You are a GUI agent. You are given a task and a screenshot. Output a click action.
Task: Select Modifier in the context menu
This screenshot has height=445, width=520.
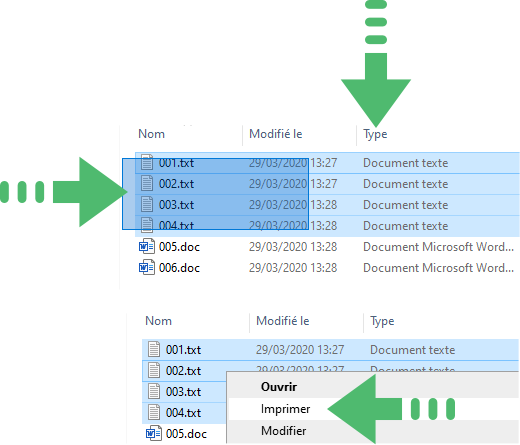click(283, 430)
